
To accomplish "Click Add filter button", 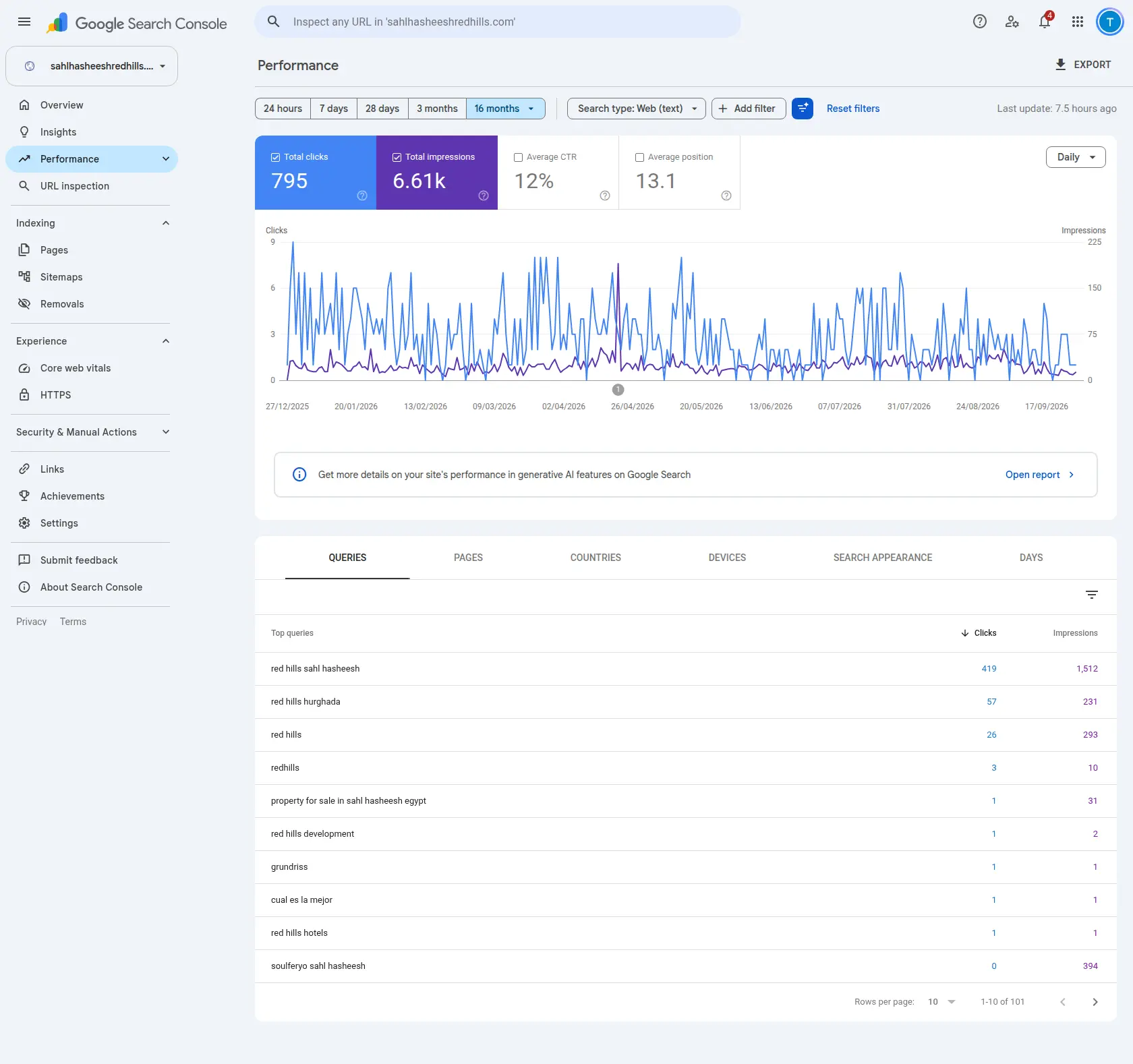I will [749, 109].
